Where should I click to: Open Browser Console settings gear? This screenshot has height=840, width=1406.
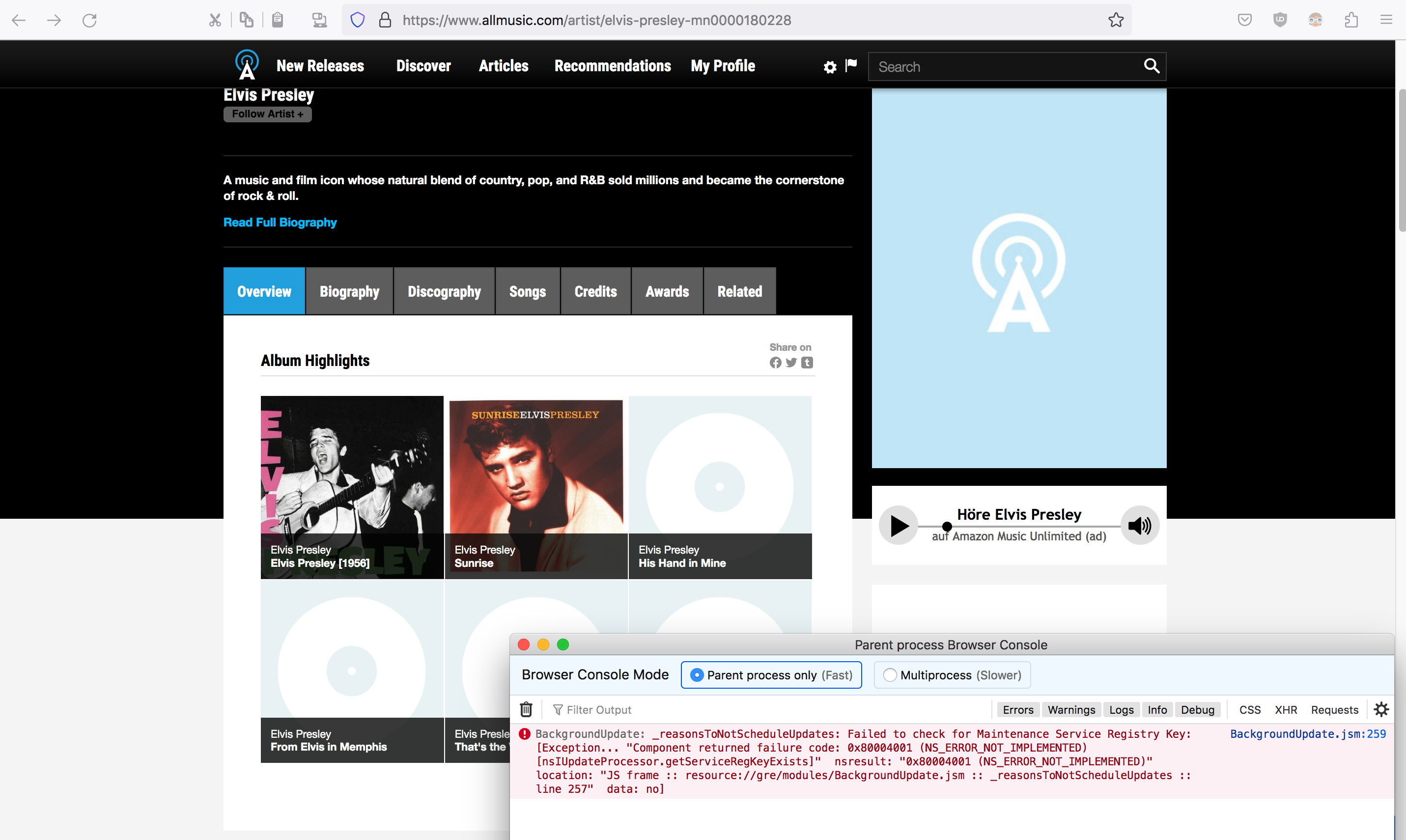click(x=1381, y=709)
